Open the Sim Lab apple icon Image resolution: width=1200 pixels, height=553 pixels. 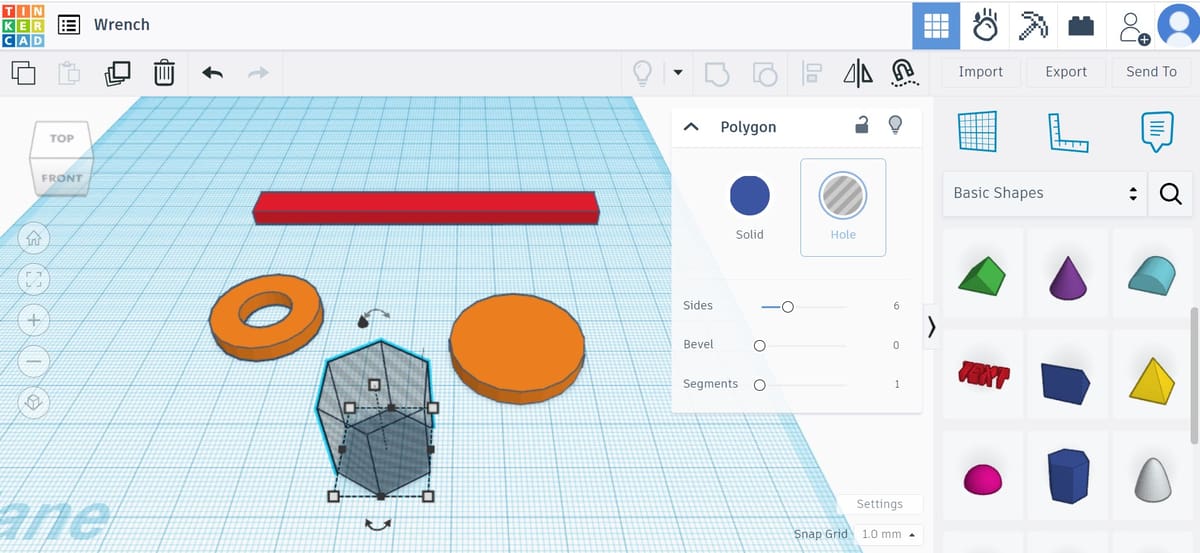(x=985, y=26)
